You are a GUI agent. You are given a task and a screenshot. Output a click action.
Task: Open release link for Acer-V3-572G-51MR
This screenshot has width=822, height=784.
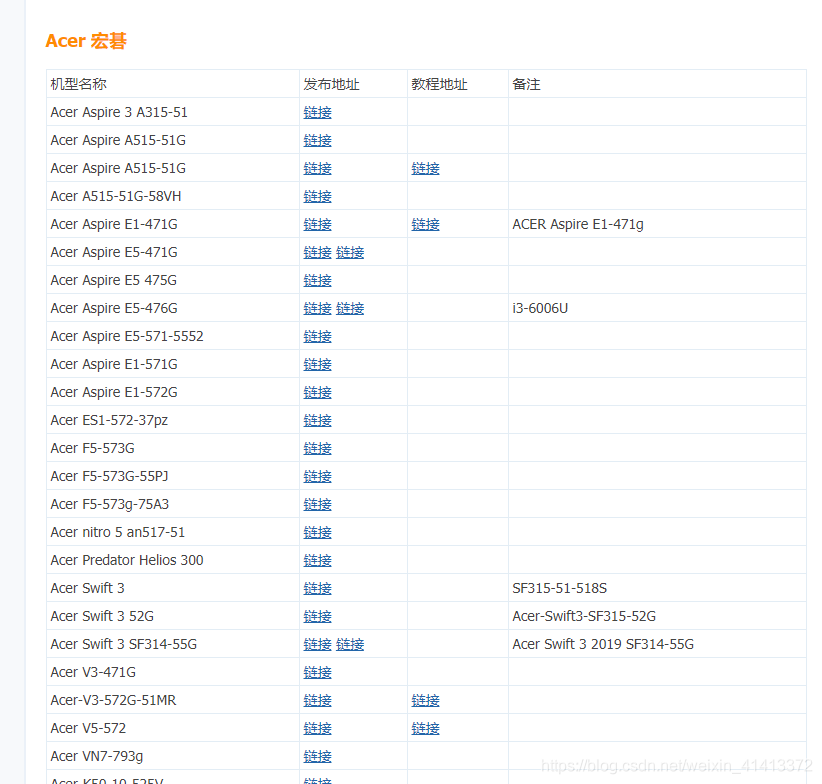[x=317, y=700]
